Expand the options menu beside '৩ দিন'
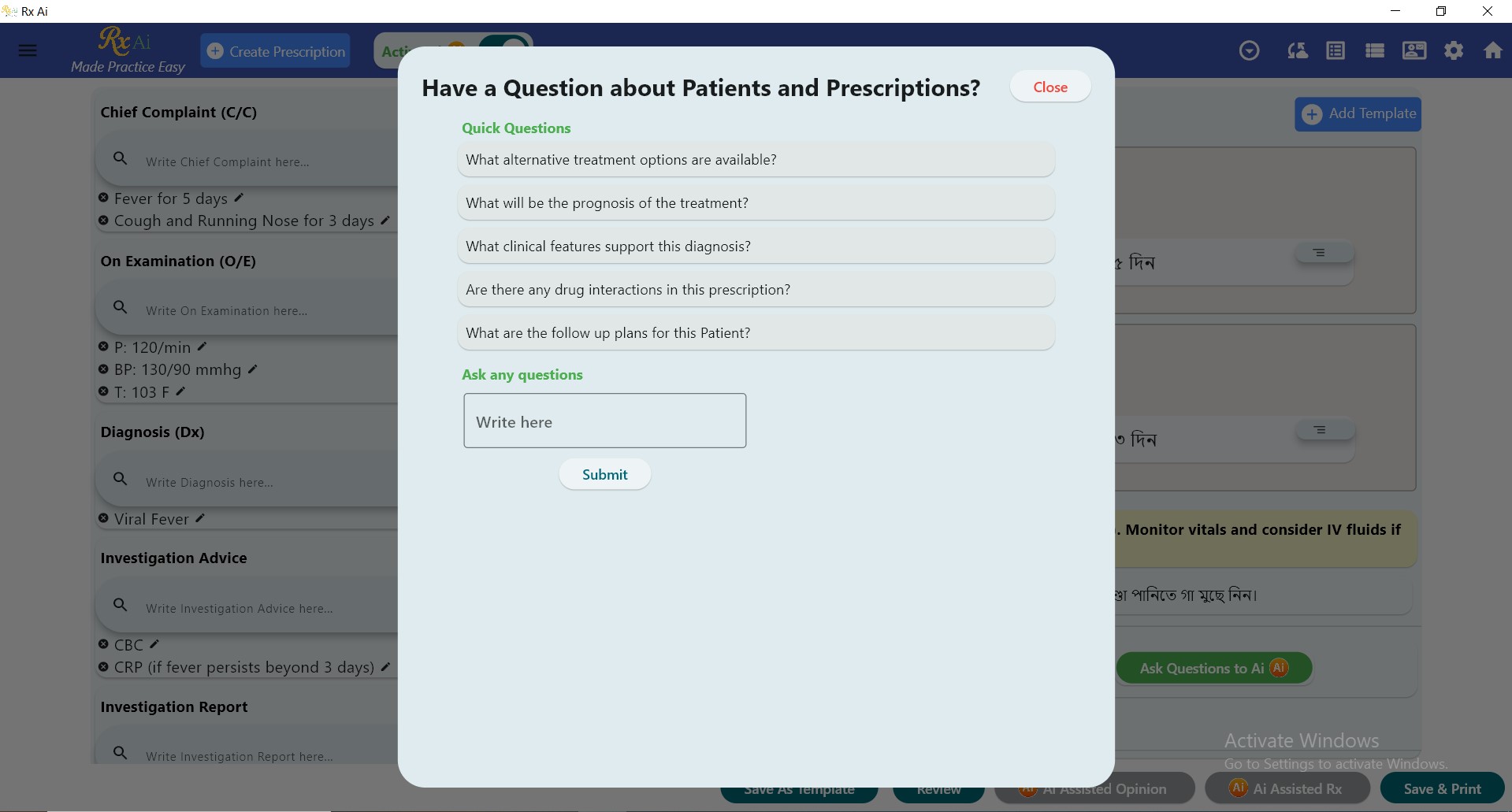Screen dimensions: 1512x812 click(x=1324, y=430)
